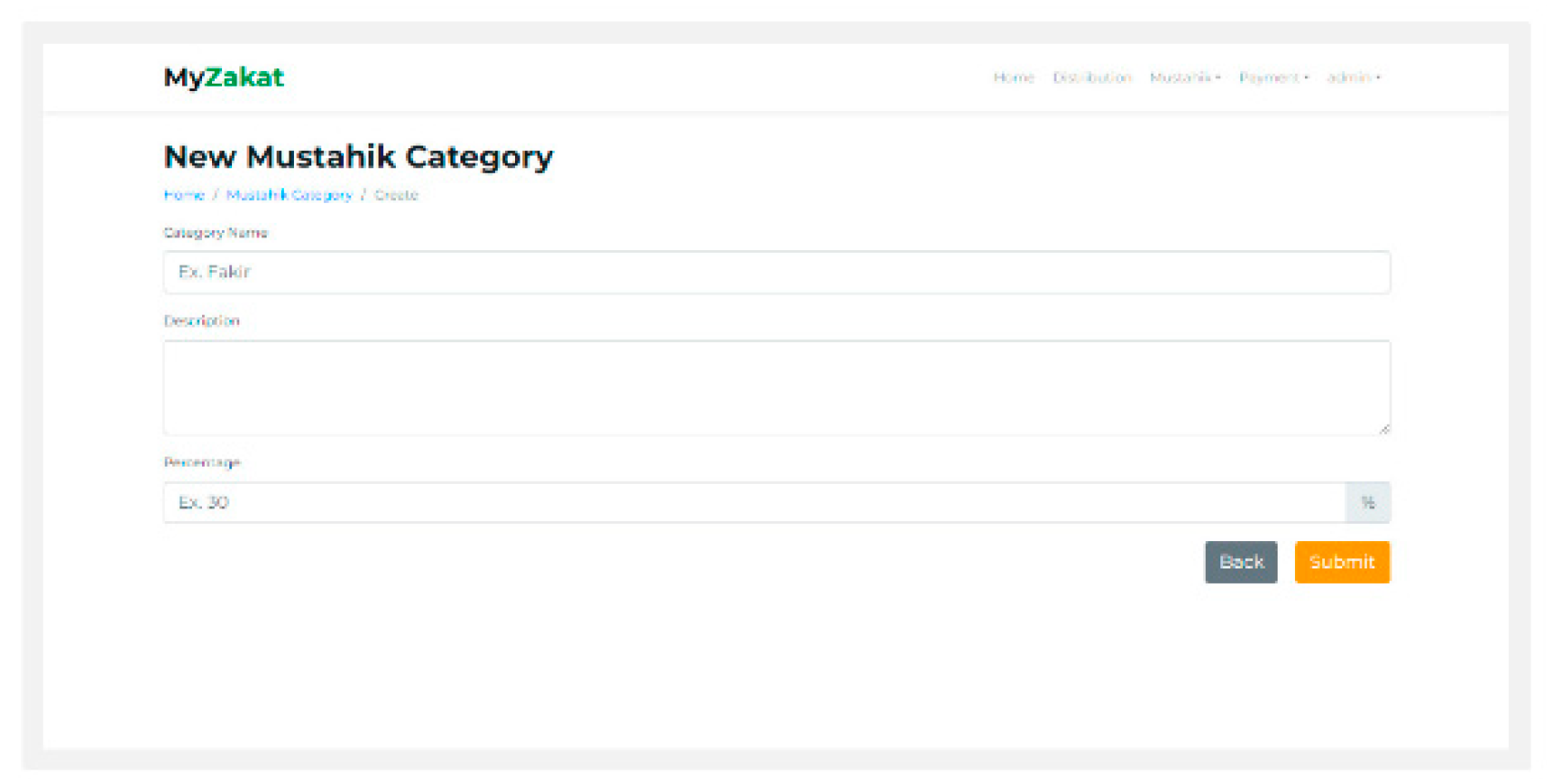Open the Home navigation menu item

click(x=1014, y=77)
